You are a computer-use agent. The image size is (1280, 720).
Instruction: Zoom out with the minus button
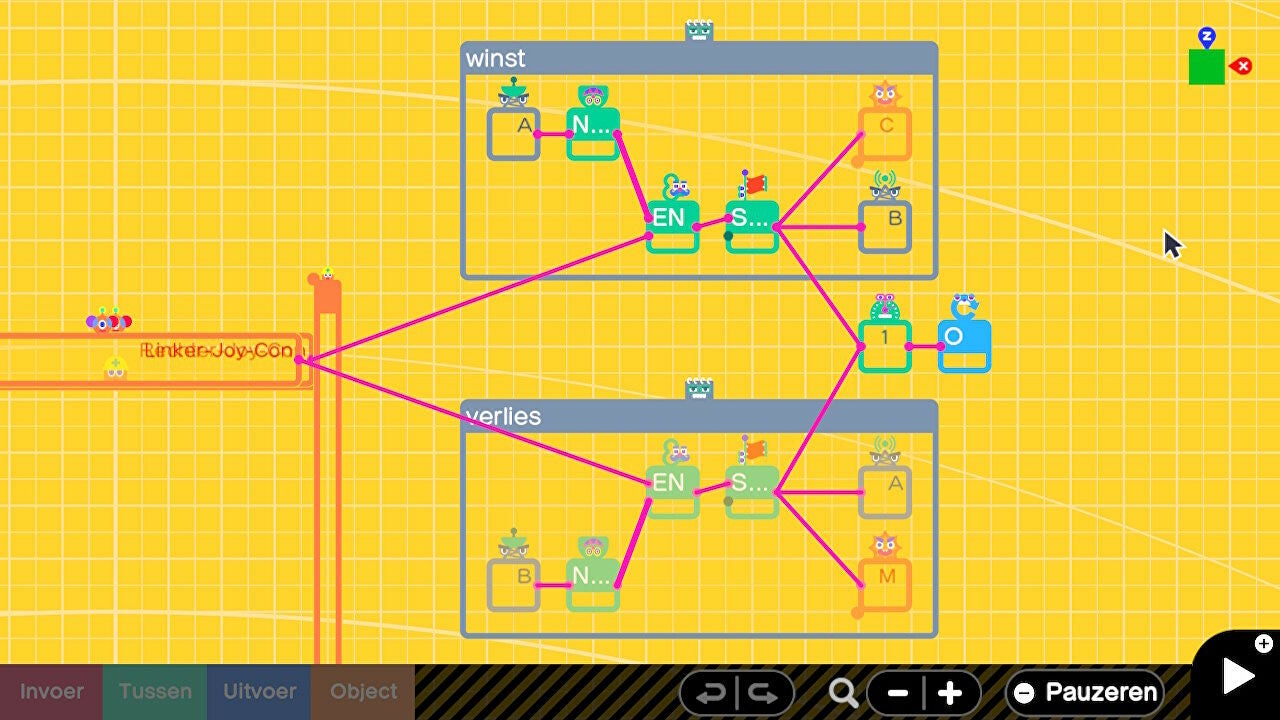[897, 692]
